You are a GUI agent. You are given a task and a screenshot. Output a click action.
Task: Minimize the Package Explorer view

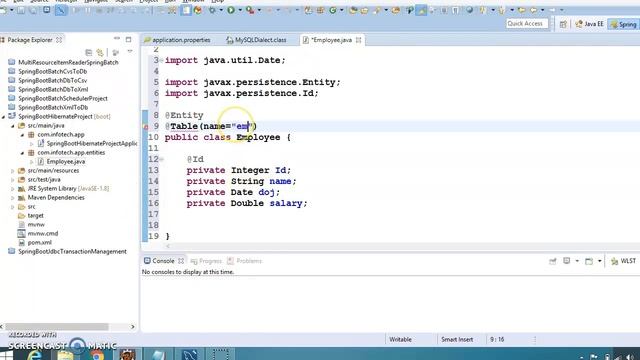(x=117, y=39)
